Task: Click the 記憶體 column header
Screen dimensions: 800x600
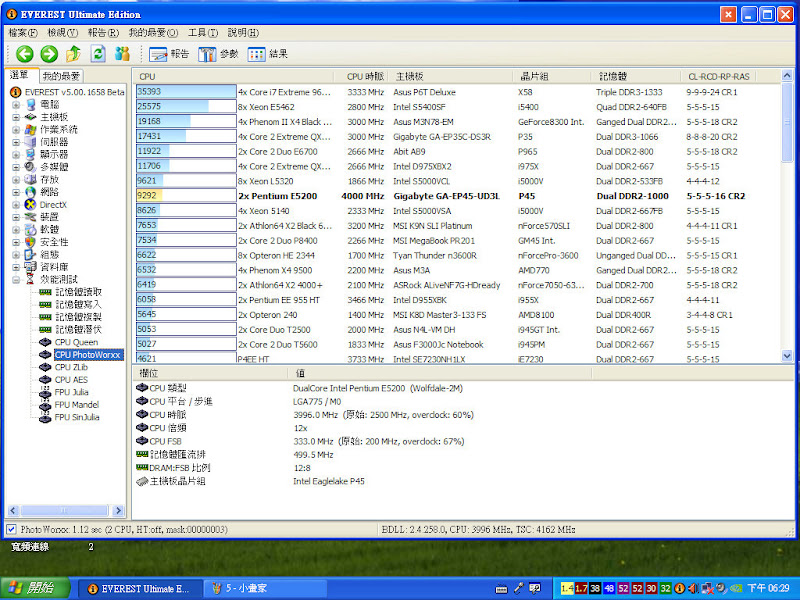Action: tap(613, 76)
